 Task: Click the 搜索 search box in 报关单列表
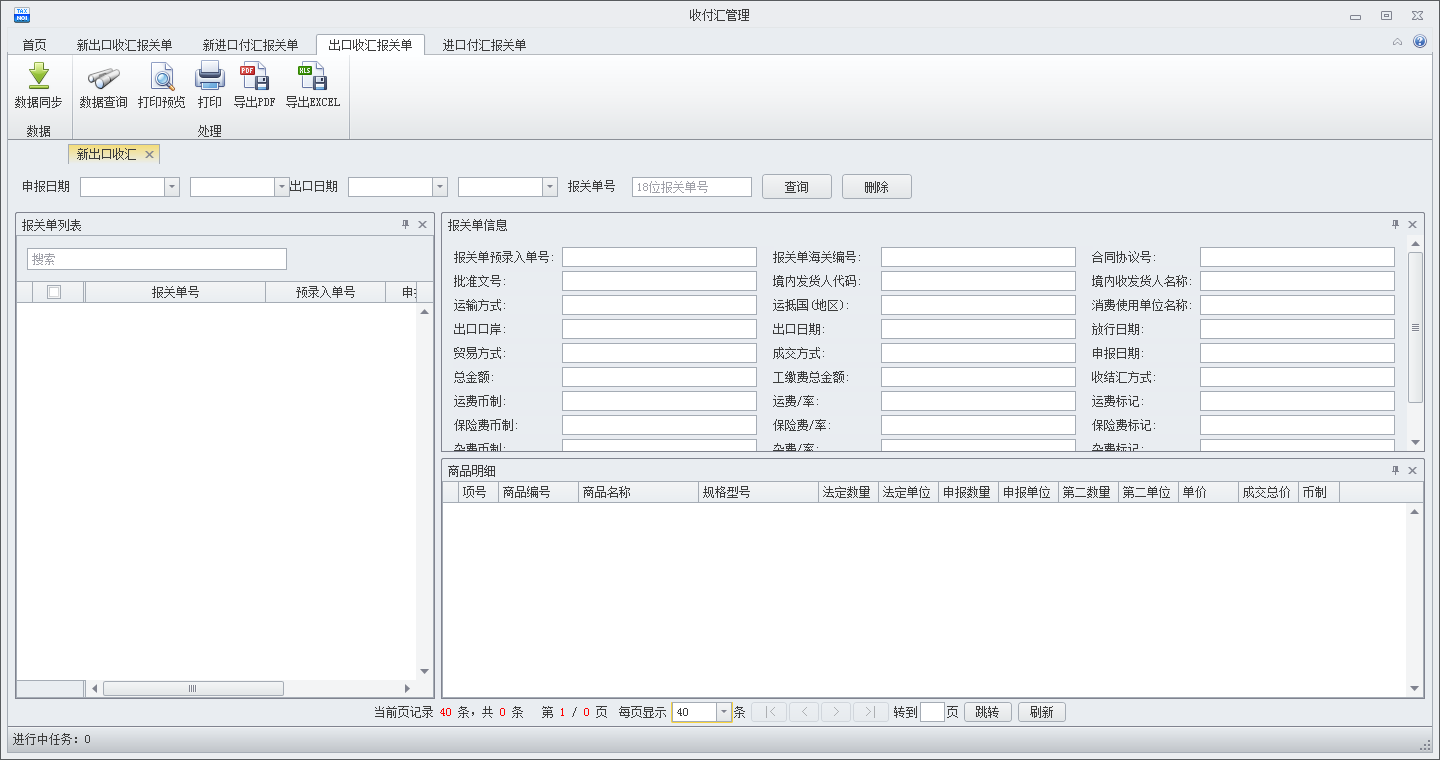(157, 259)
